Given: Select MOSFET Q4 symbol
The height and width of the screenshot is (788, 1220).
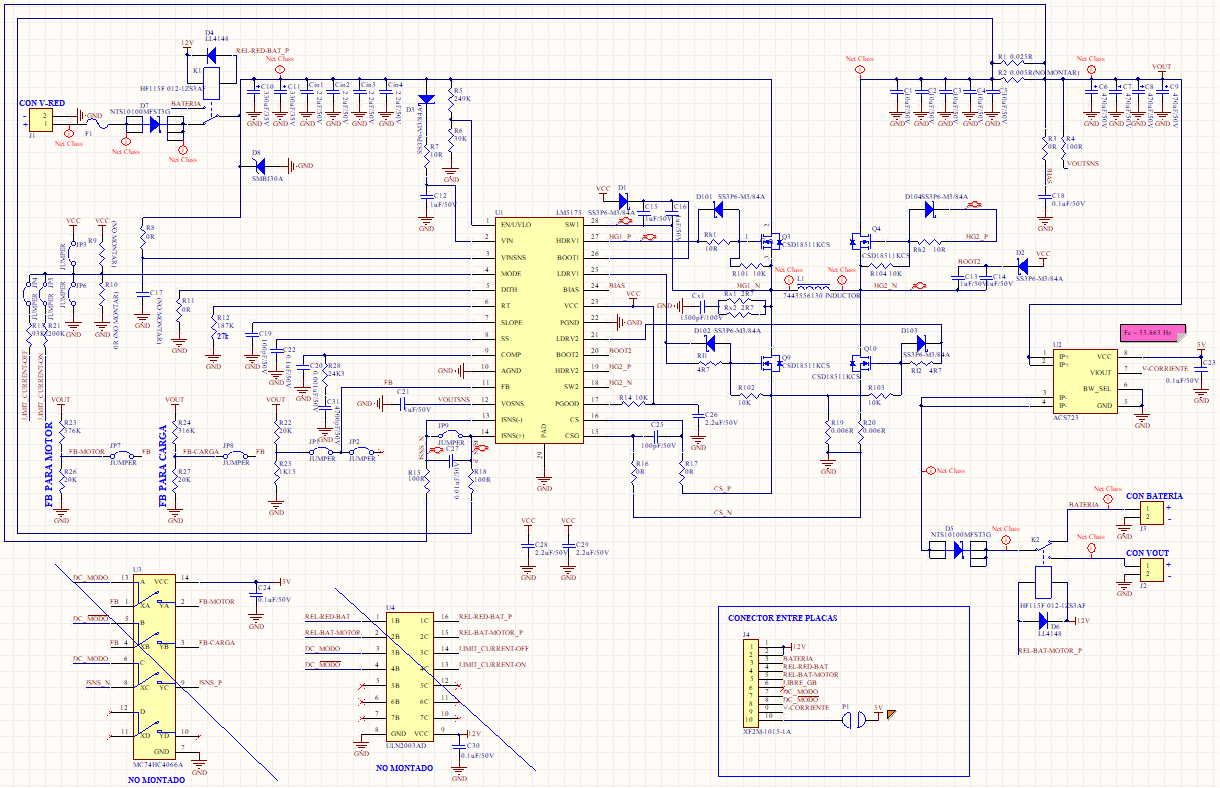Looking at the screenshot, I should coord(860,241).
